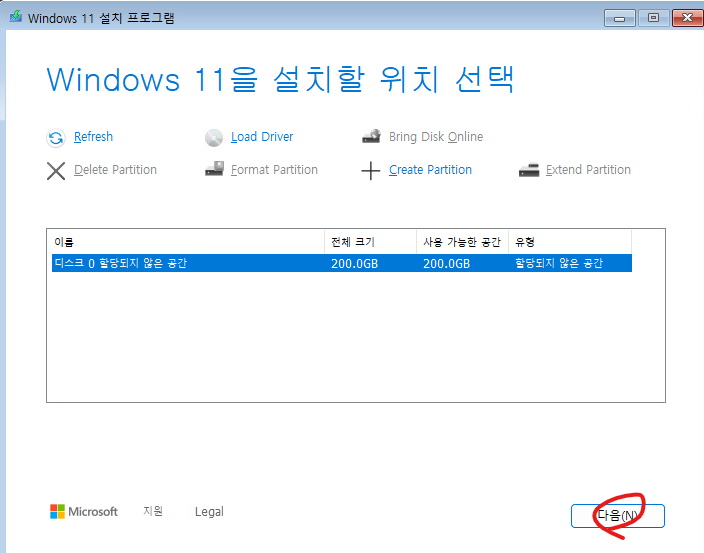Click the 할당되지 않은 공간 type cell
704x553 pixels.
click(x=559, y=263)
